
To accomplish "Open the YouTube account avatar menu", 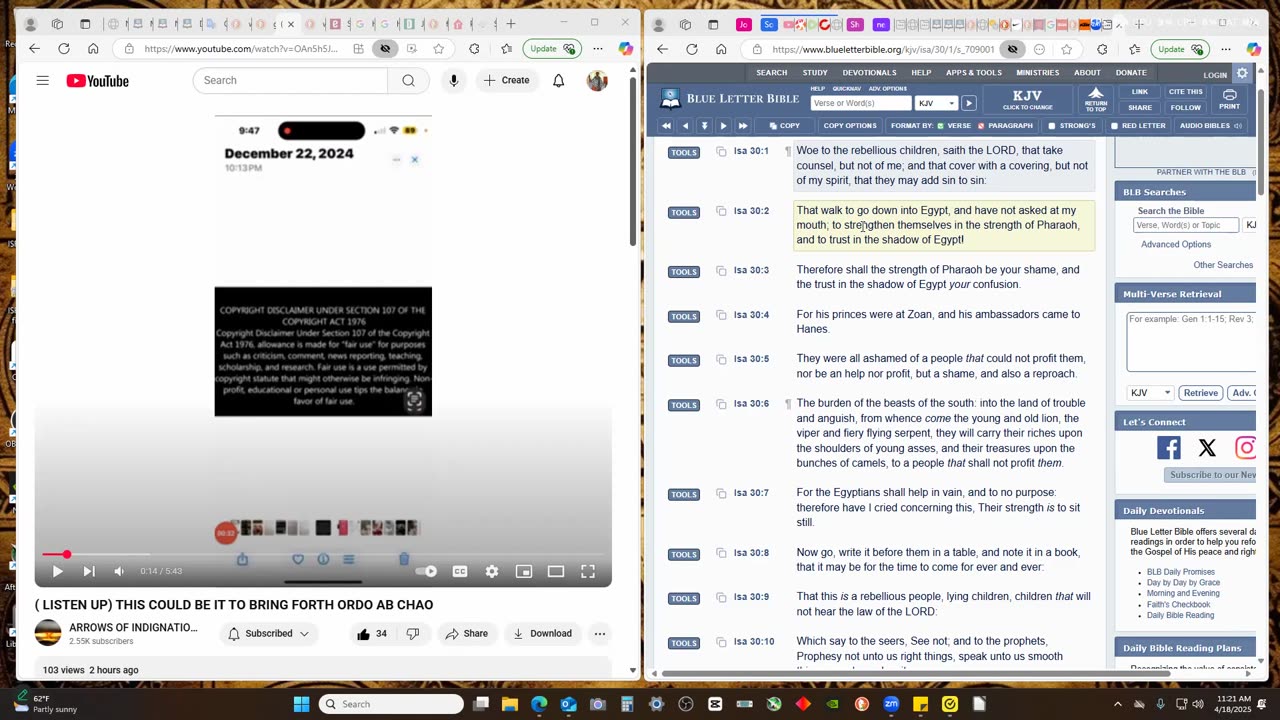I will click(597, 80).
